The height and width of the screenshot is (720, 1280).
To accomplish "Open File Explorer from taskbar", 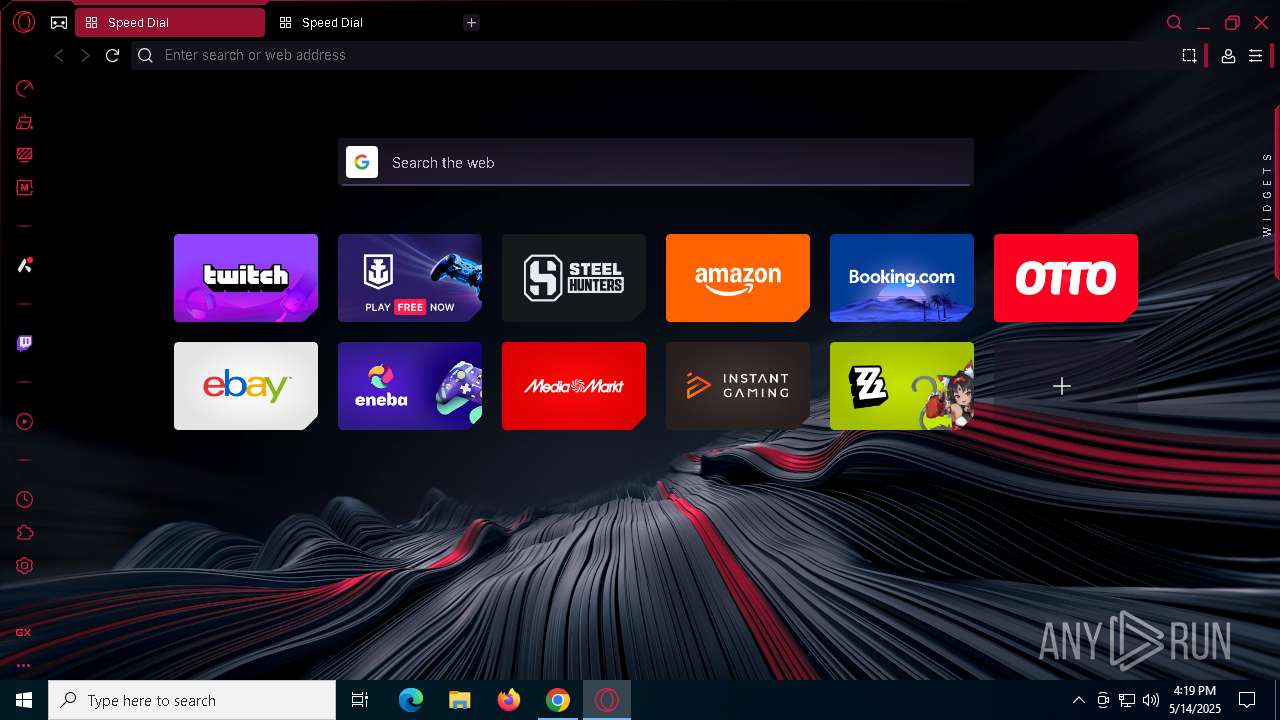I will (460, 700).
